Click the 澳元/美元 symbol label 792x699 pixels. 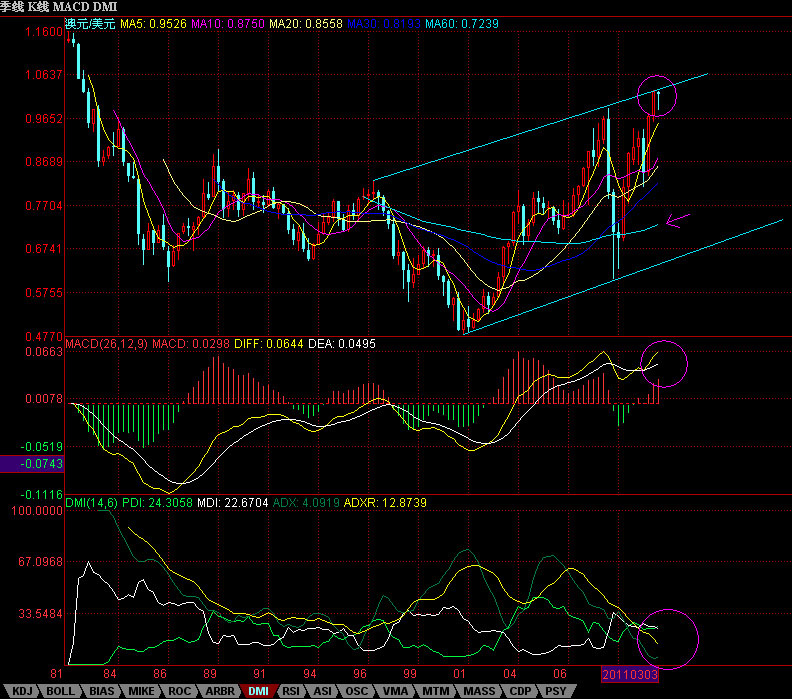click(x=90, y=24)
